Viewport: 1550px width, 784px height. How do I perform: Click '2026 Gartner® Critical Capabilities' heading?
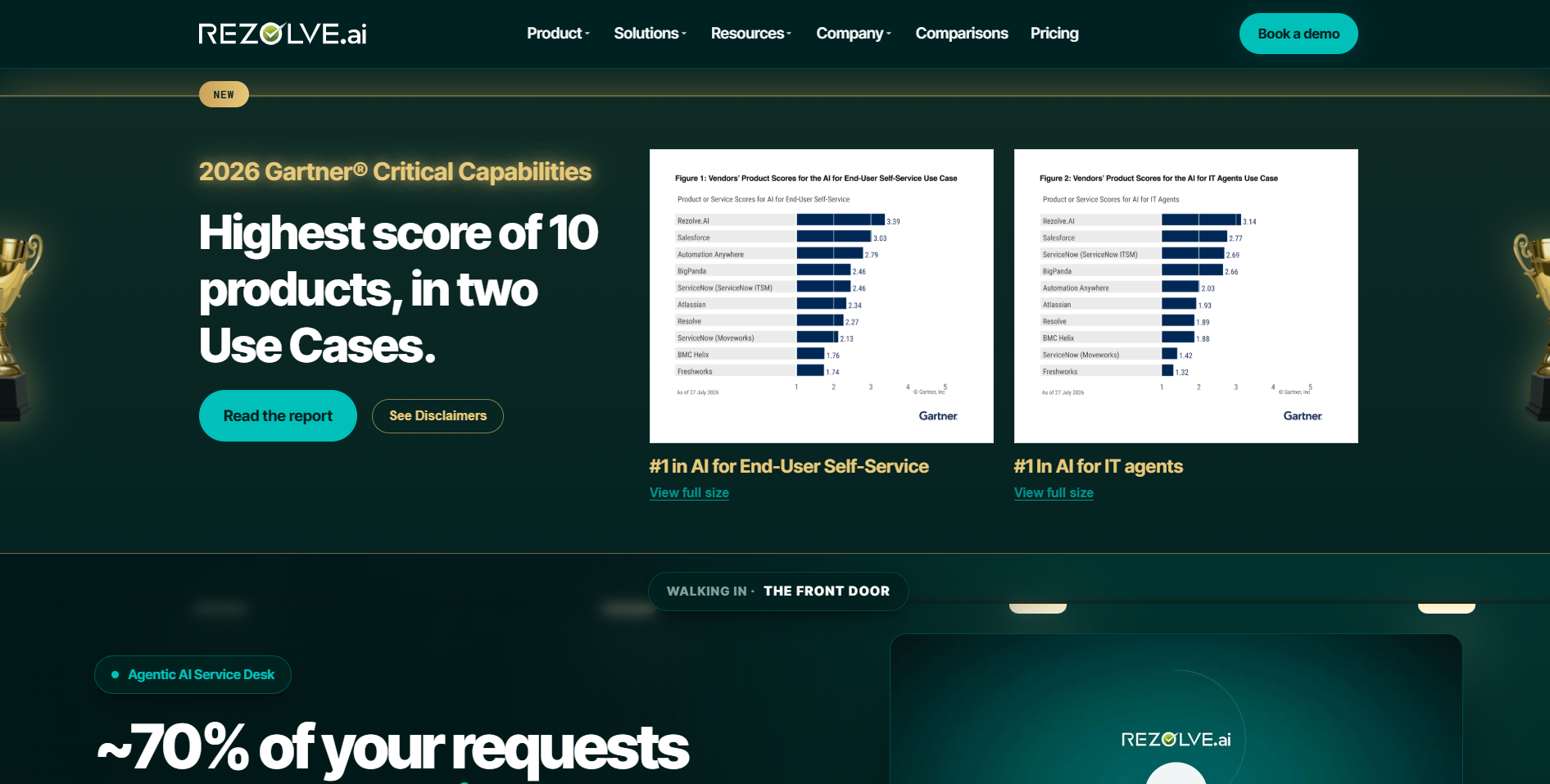(395, 171)
